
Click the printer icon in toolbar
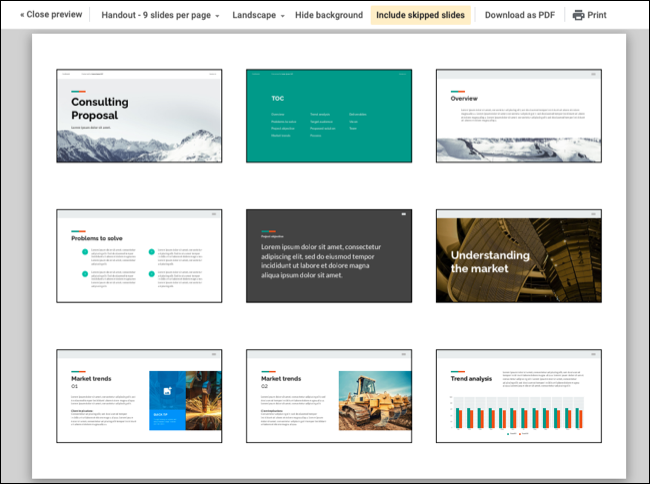578,15
